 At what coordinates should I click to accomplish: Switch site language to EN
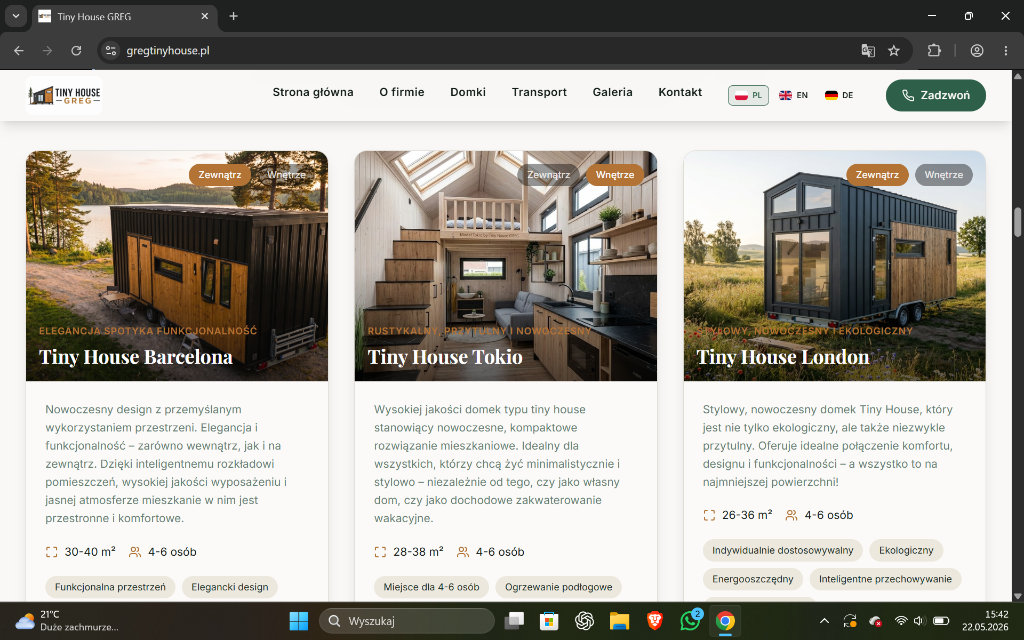click(793, 95)
